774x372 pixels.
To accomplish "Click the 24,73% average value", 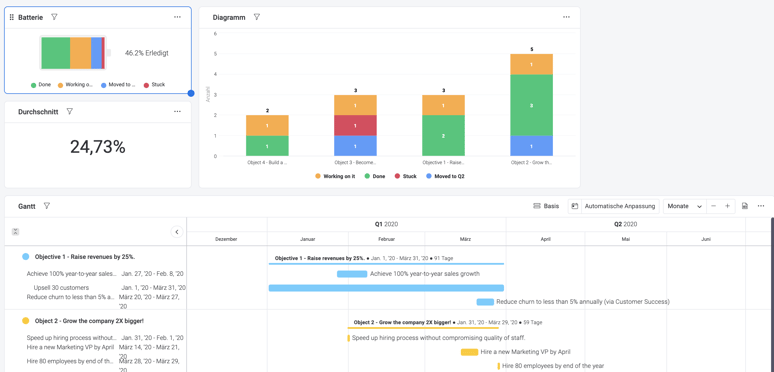I will click(x=98, y=147).
